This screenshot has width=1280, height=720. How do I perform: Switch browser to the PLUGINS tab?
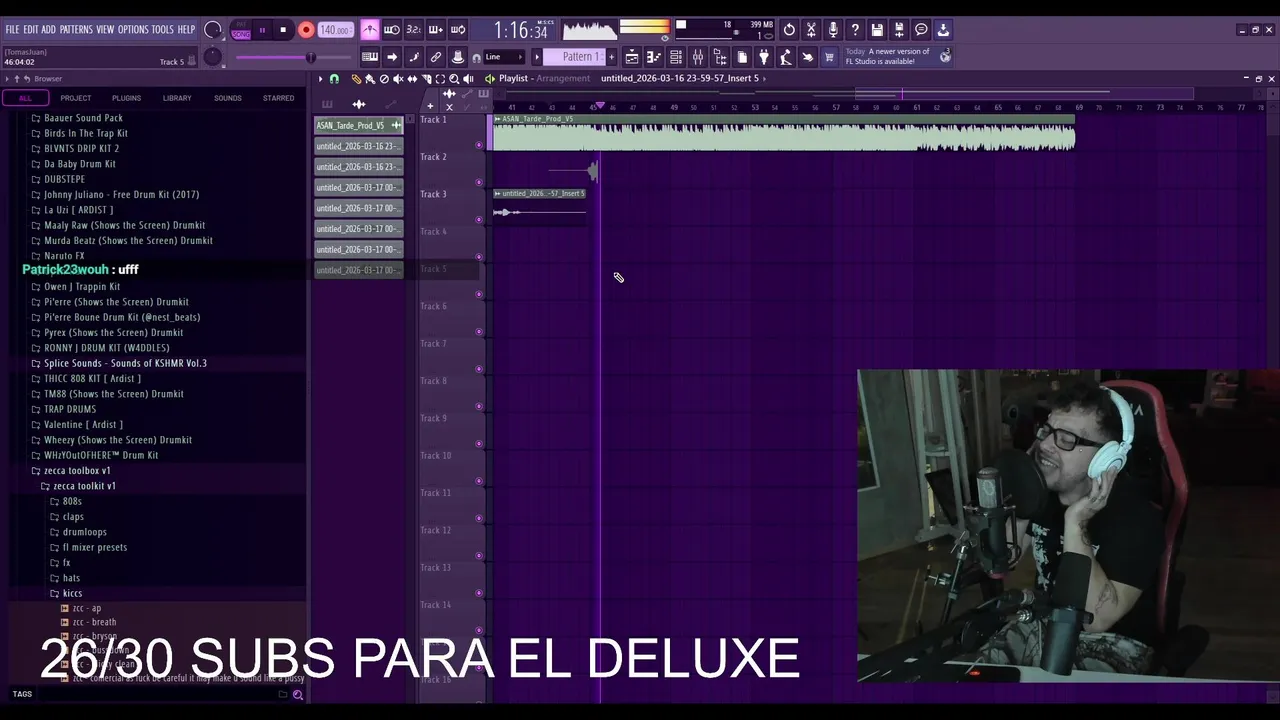tap(126, 98)
